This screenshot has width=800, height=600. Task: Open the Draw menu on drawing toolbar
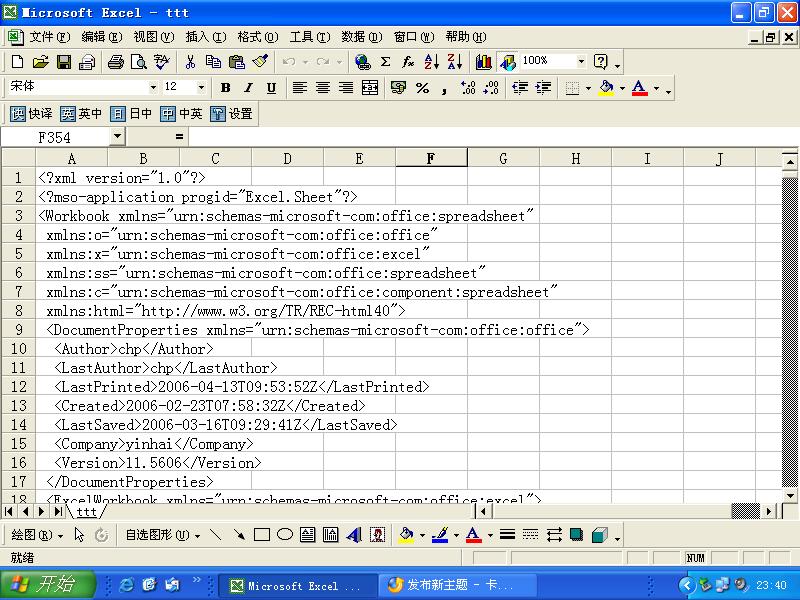coord(37,535)
